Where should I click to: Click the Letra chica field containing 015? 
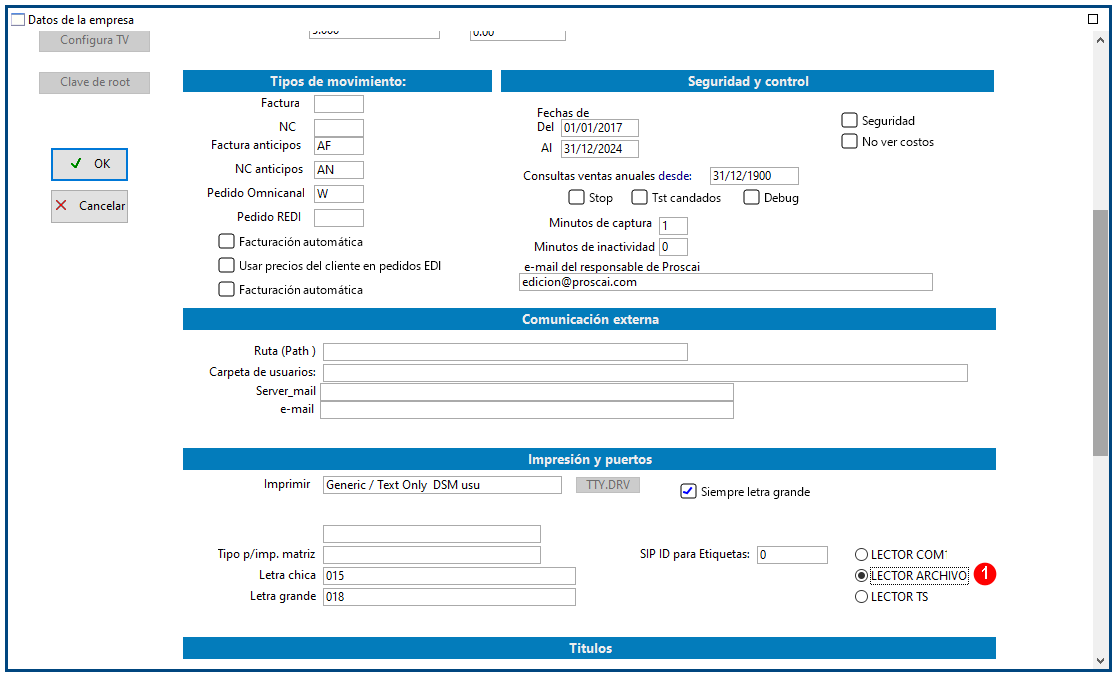coord(450,575)
